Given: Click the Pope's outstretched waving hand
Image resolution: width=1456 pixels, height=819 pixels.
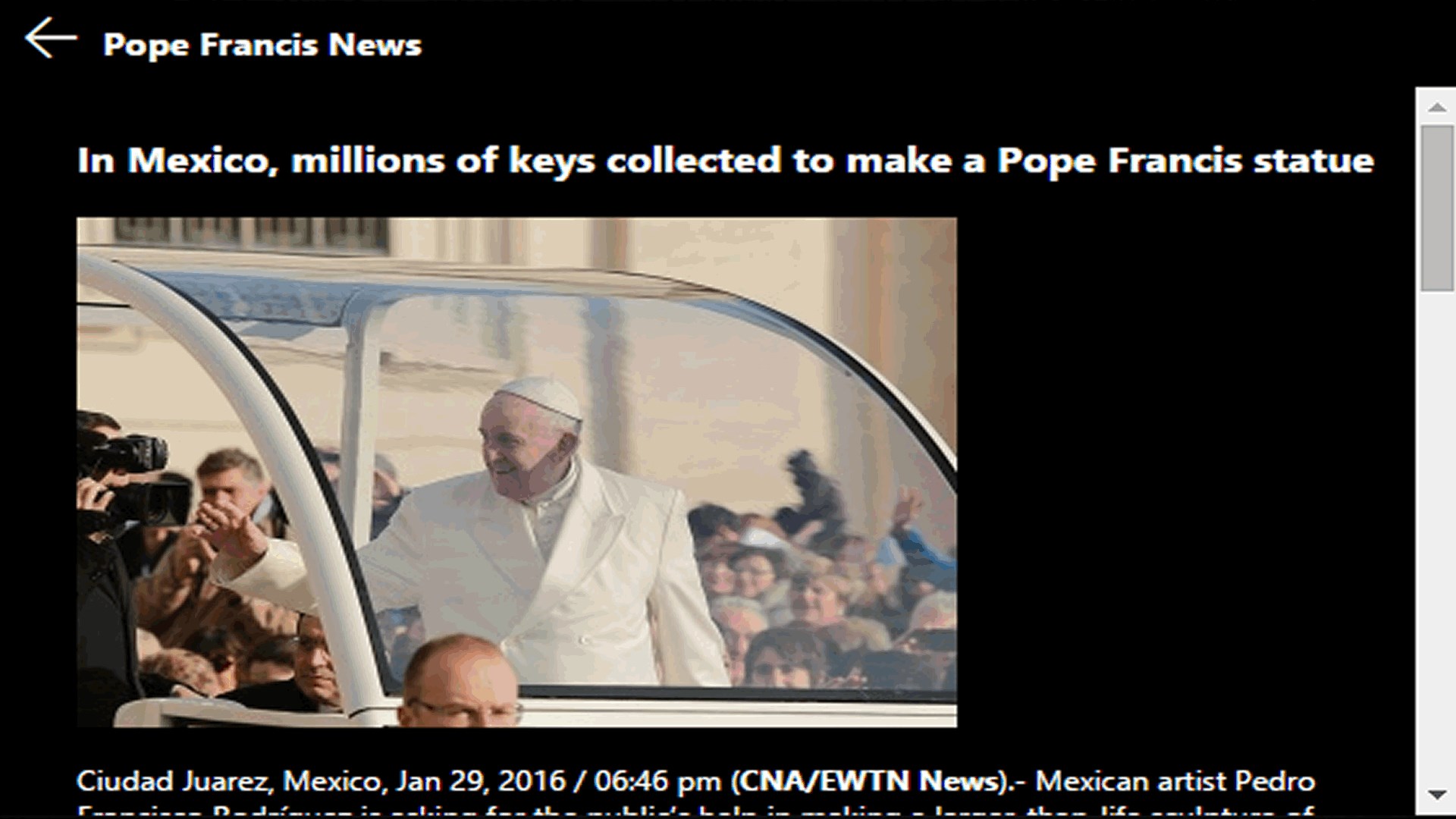Looking at the screenshot, I should (227, 532).
